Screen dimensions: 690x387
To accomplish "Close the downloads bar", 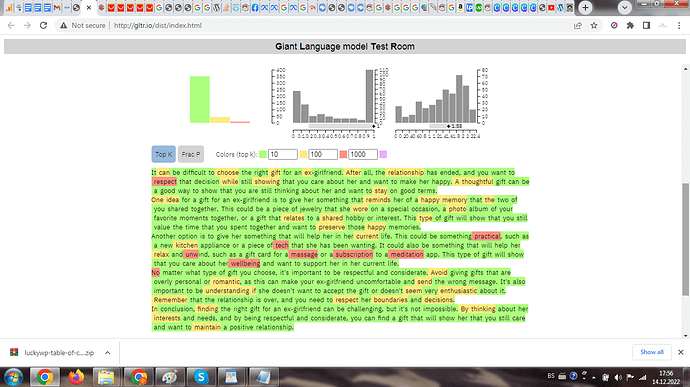I will (681, 352).
